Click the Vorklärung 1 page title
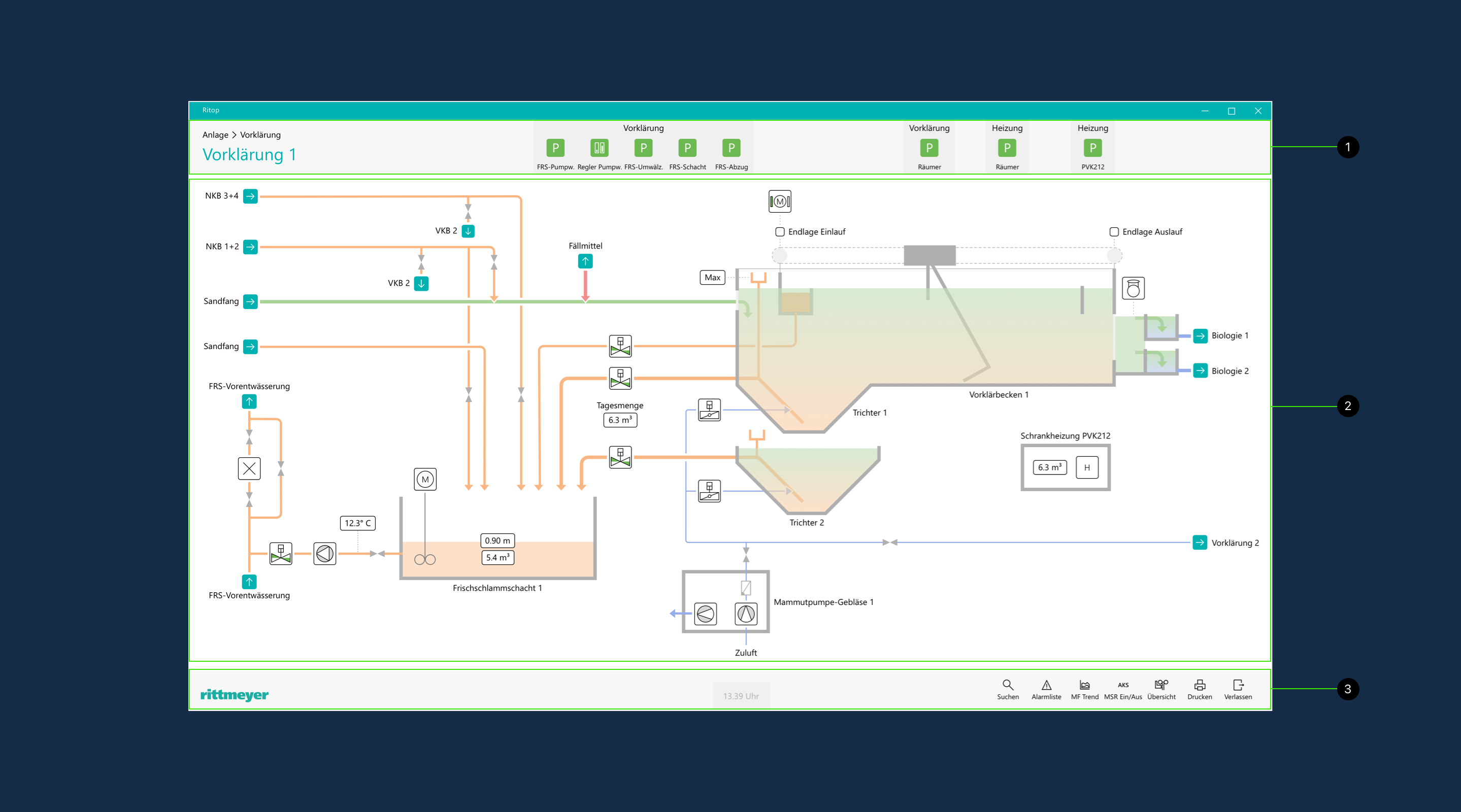 (x=249, y=155)
